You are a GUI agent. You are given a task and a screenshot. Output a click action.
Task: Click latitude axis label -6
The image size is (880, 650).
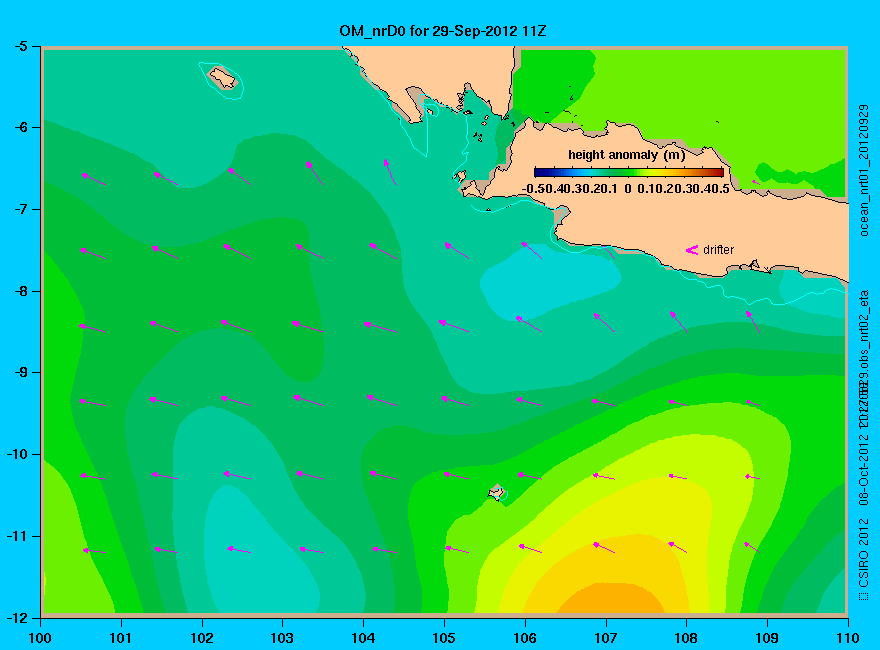20,127
